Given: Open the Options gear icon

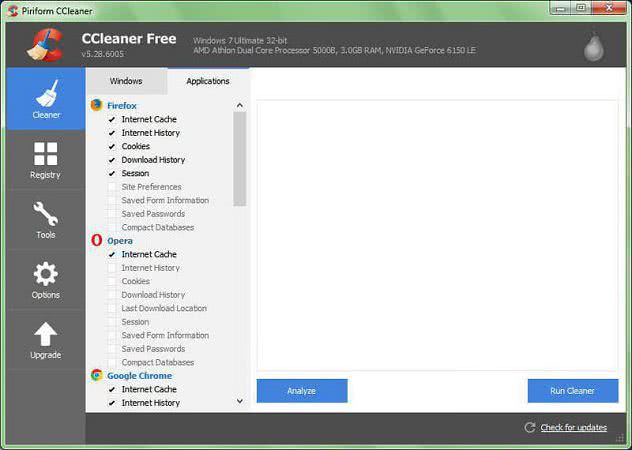Looking at the screenshot, I should point(45,274).
